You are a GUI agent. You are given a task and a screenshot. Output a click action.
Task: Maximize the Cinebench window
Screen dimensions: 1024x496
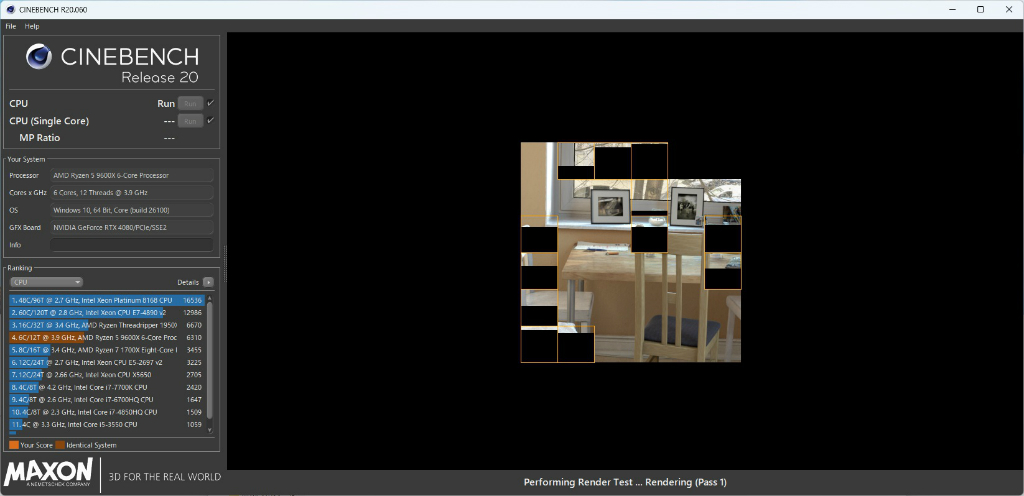pos(980,9)
